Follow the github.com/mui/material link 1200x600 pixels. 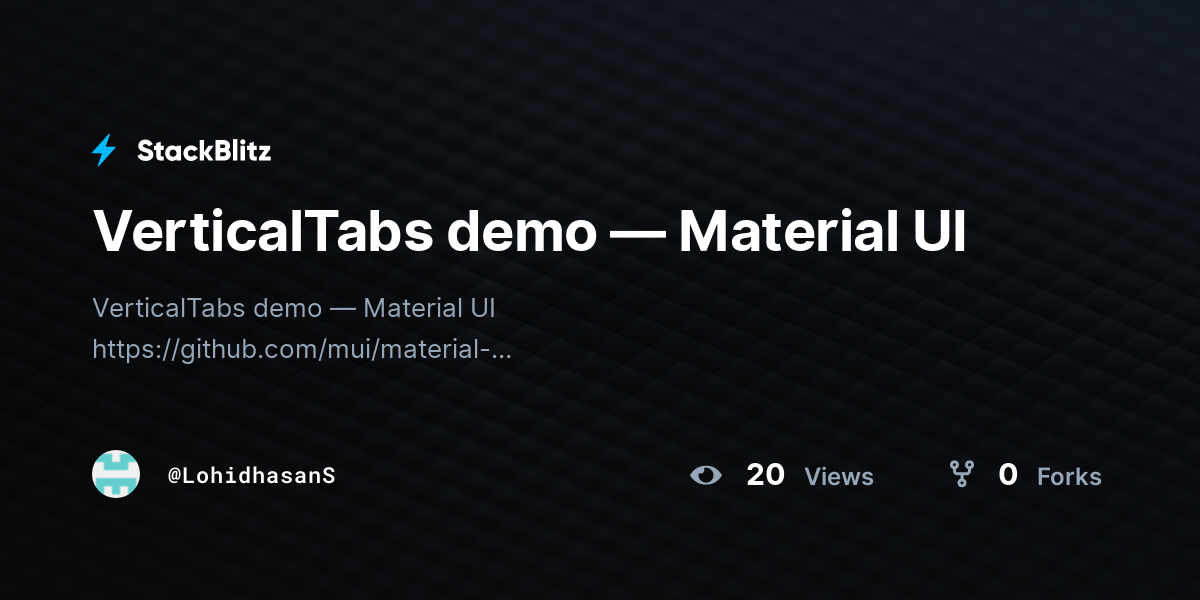[x=302, y=350]
